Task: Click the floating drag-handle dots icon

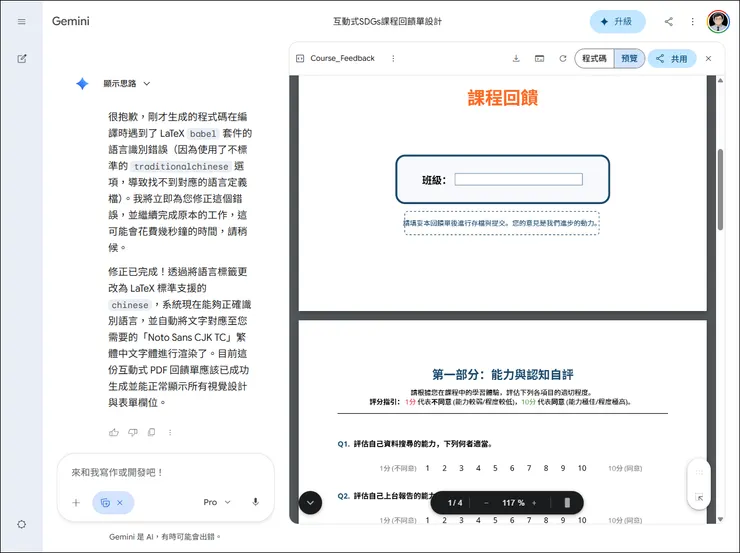Action: click(699, 472)
